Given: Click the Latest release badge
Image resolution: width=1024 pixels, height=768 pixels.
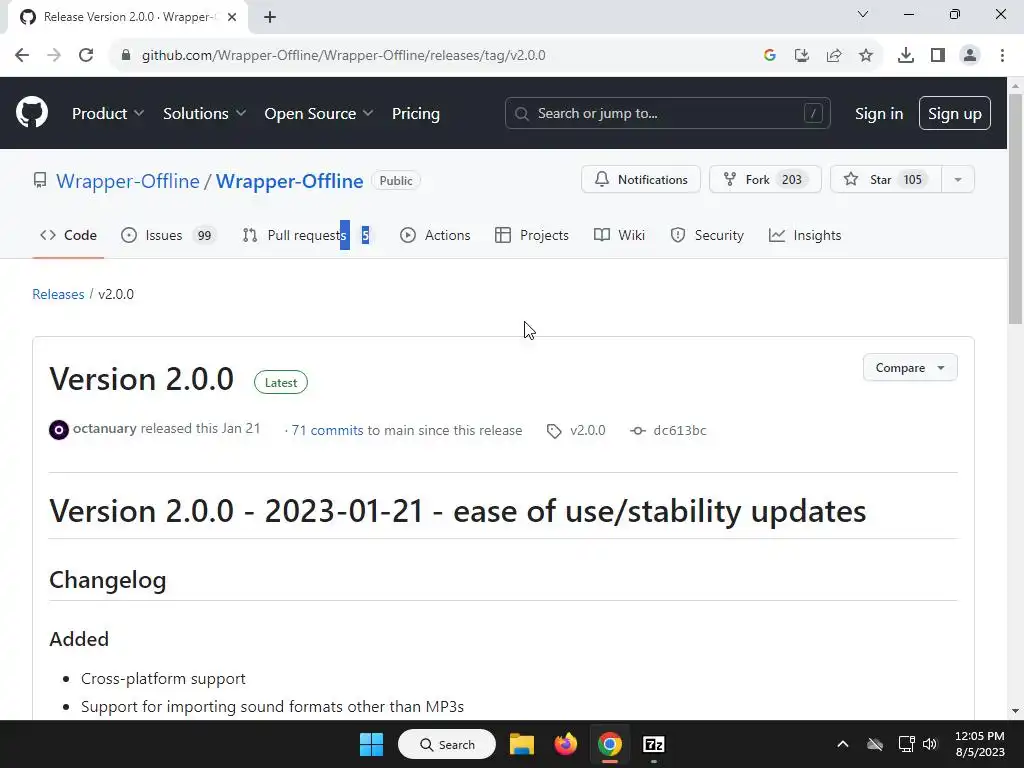Looking at the screenshot, I should pos(281,383).
